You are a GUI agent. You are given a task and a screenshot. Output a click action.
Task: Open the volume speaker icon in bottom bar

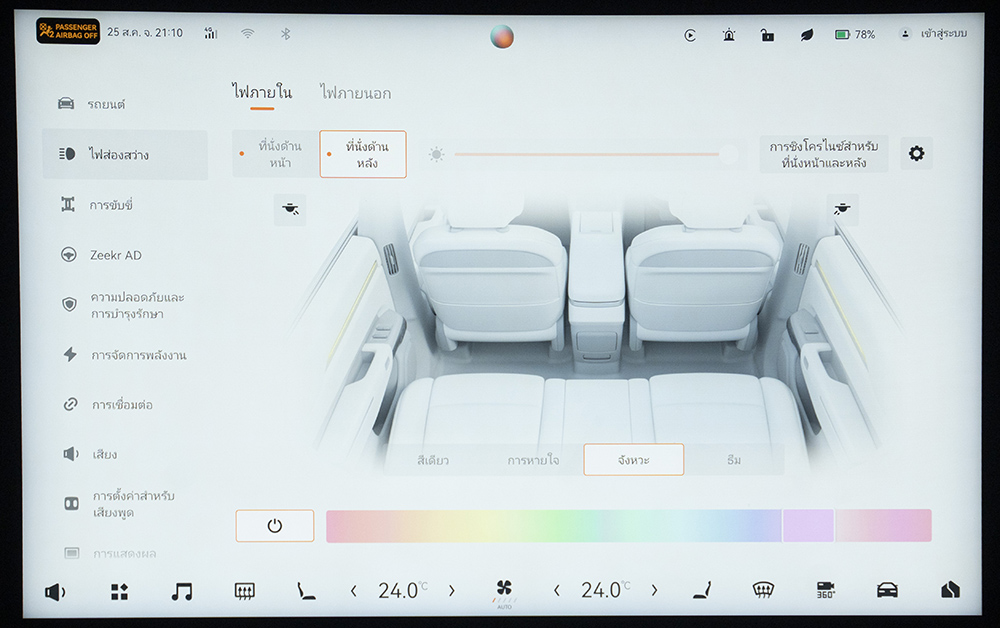click(x=55, y=591)
